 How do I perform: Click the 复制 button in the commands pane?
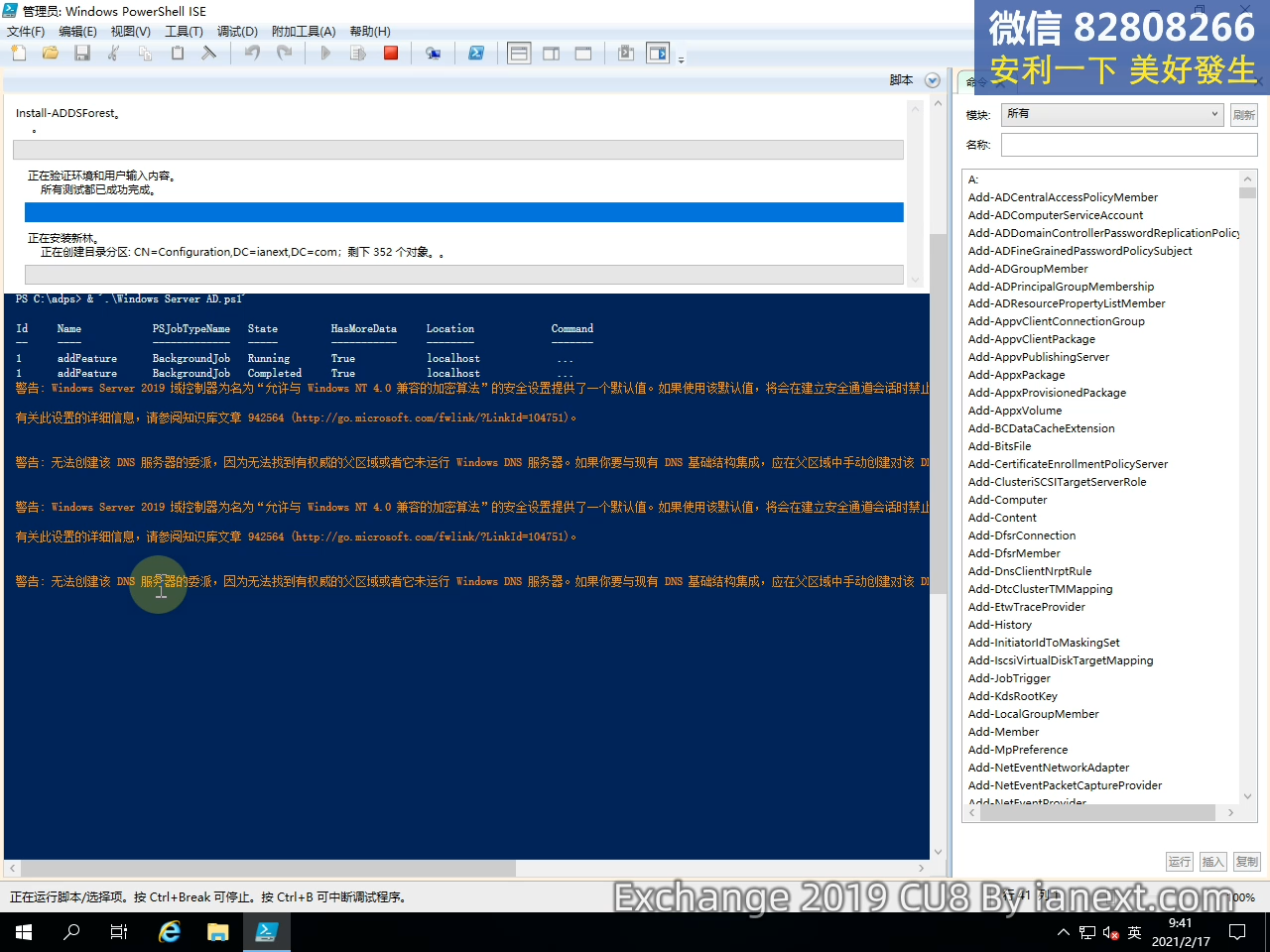(1247, 862)
